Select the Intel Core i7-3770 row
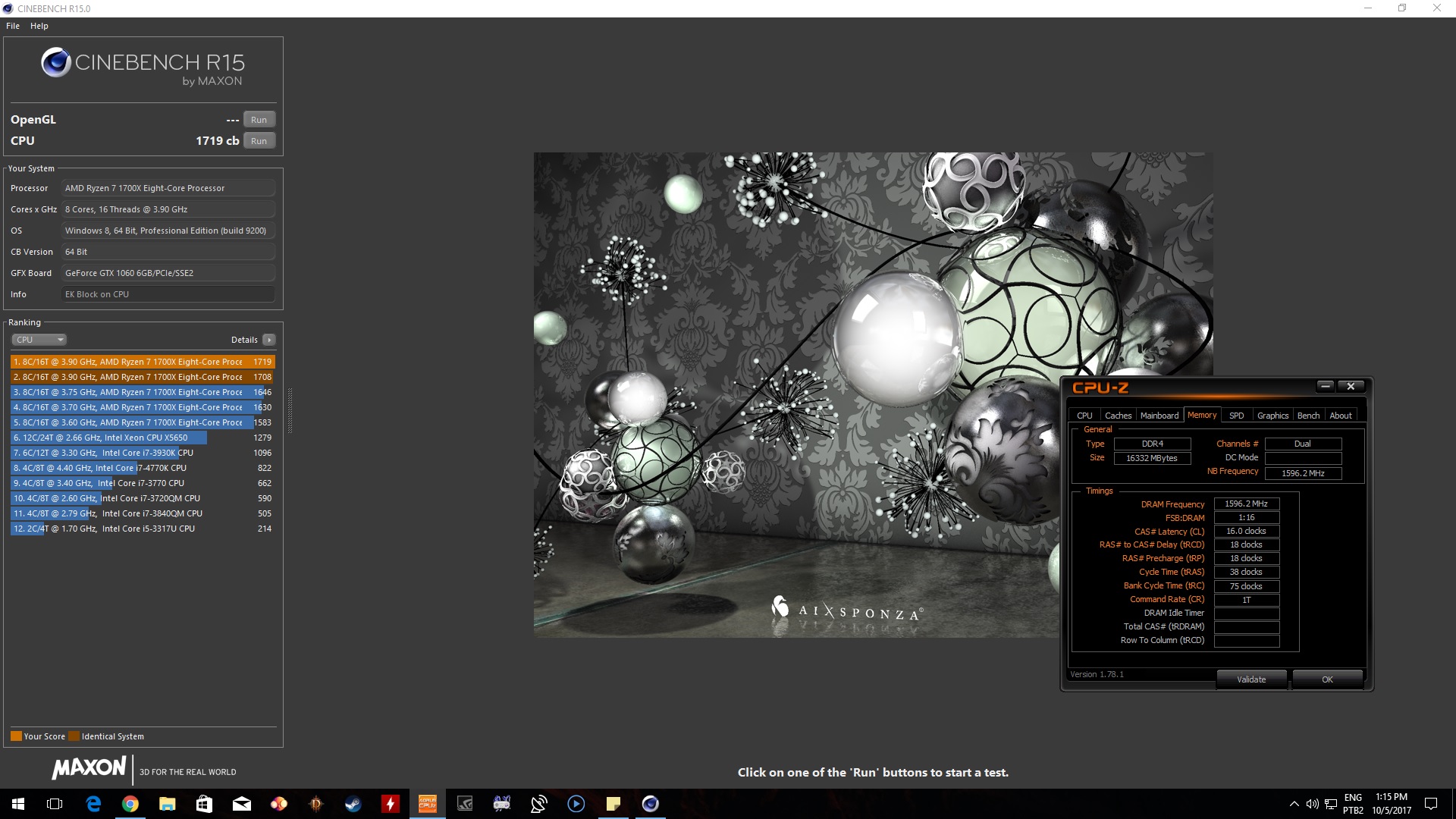 (143, 483)
